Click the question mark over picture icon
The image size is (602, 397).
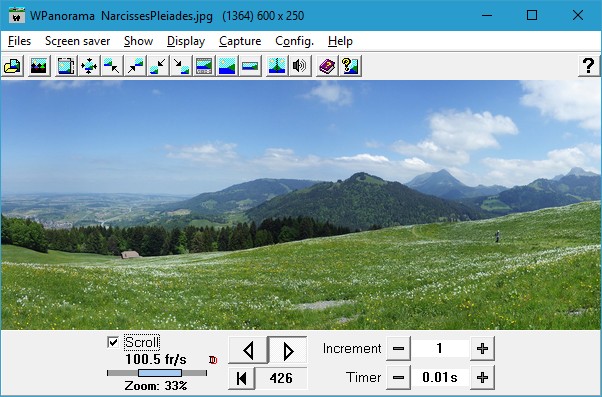coord(350,66)
